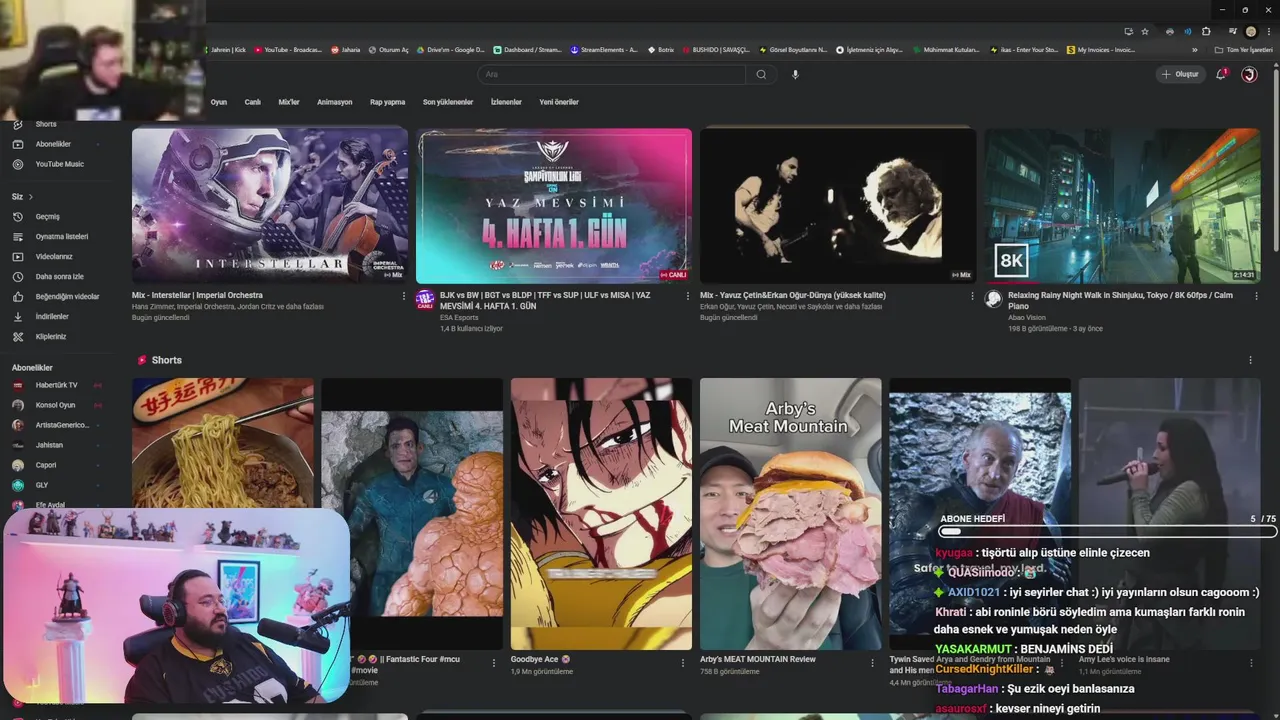
Task: Select the Canlı filter chip
Action: tap(252, 102)
